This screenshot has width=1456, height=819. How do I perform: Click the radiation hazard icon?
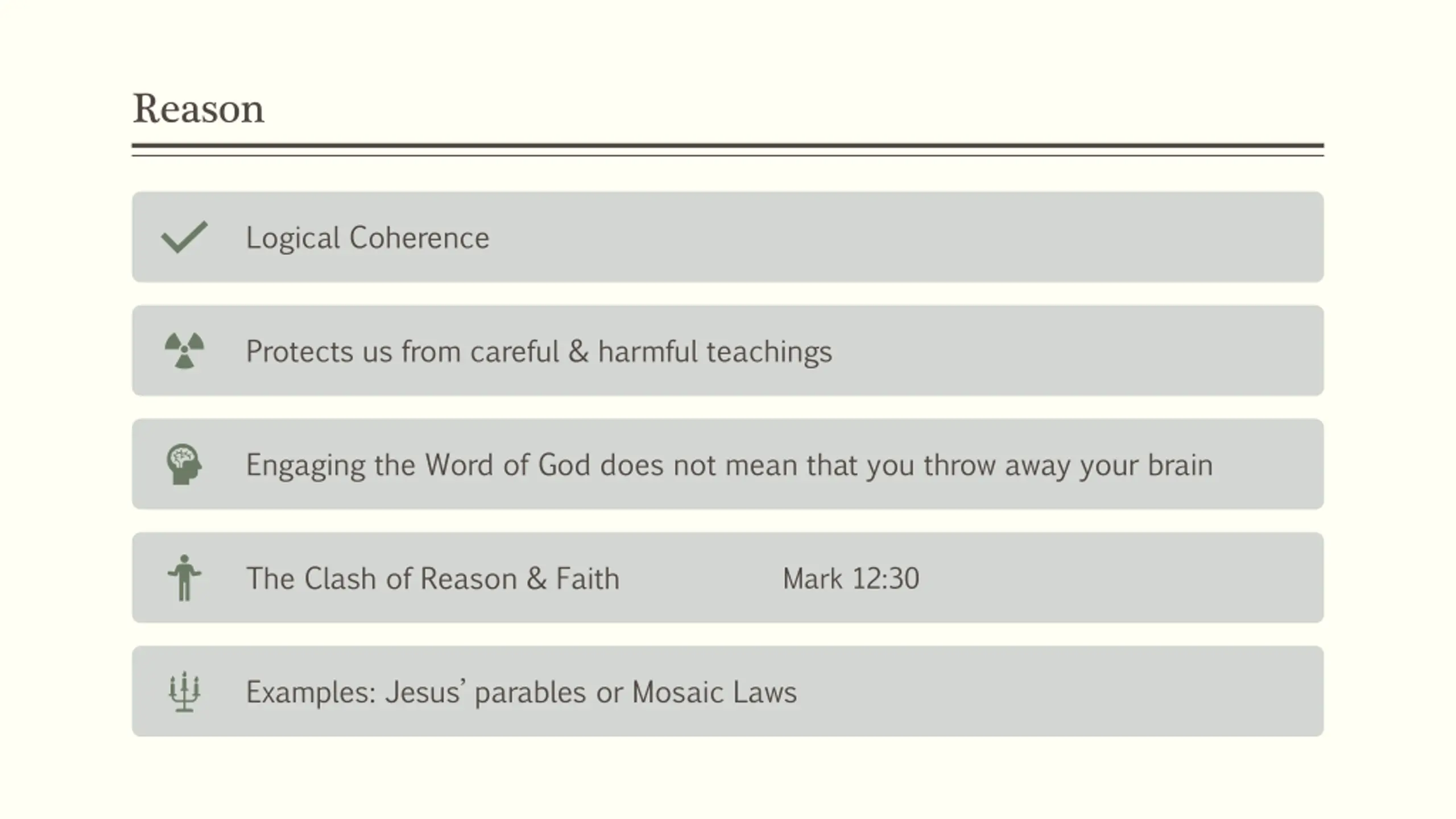click(184, 350)
